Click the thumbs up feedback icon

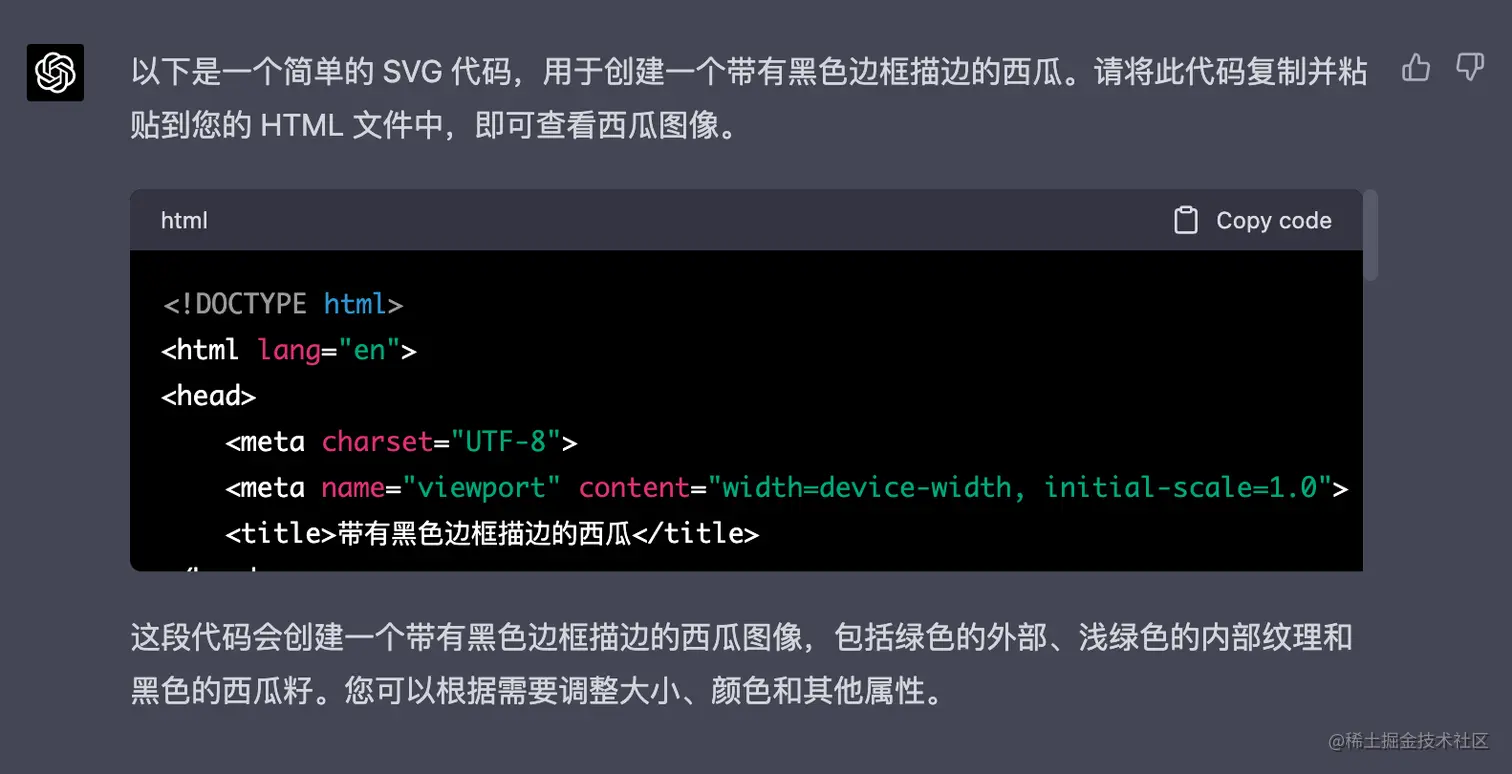[x=1416, y=68]
